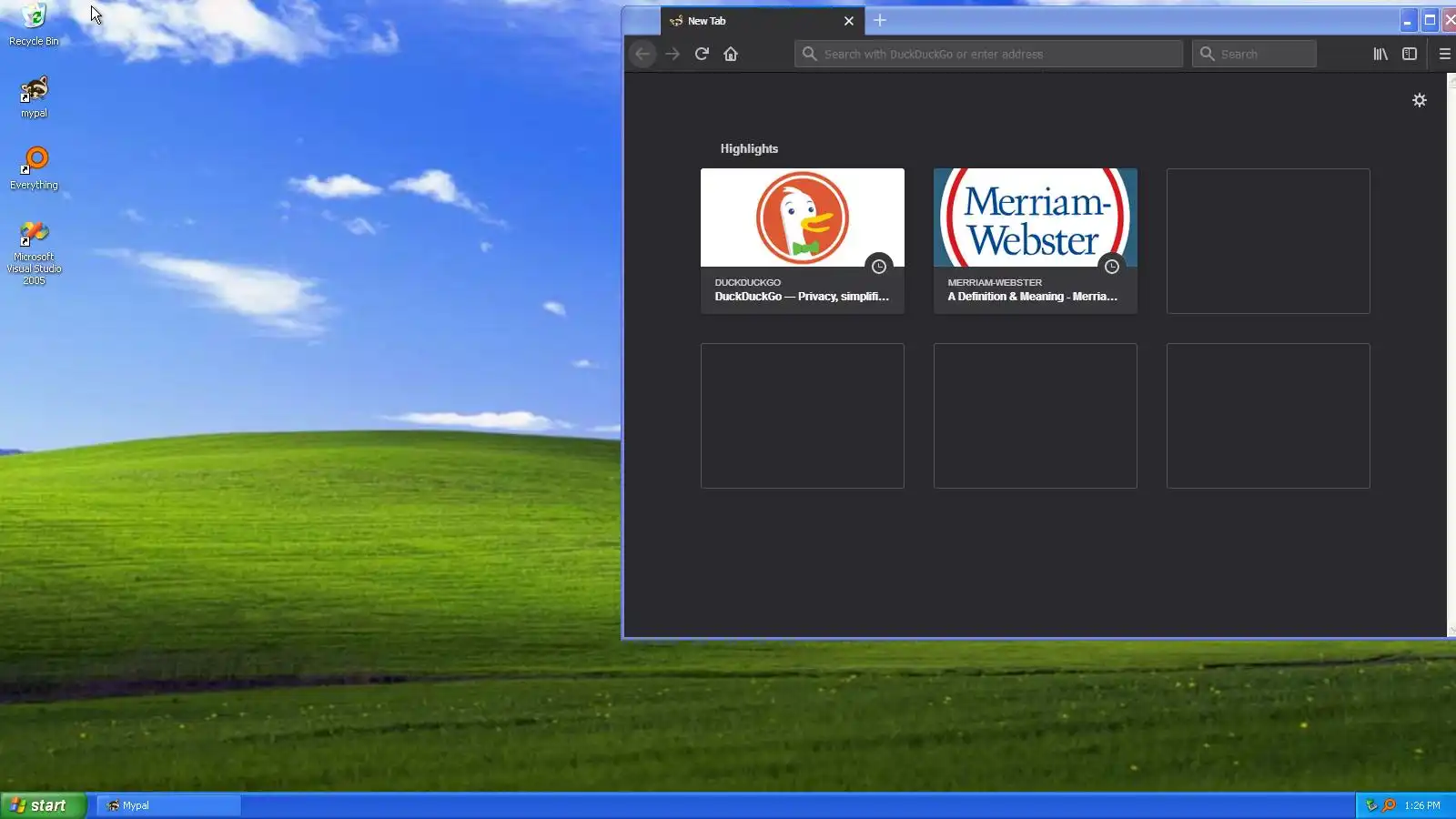Image resolution: width=1456 pixels, height=819 pixels.
Task: Toggle the sidebars icon
Action: 1410,54
